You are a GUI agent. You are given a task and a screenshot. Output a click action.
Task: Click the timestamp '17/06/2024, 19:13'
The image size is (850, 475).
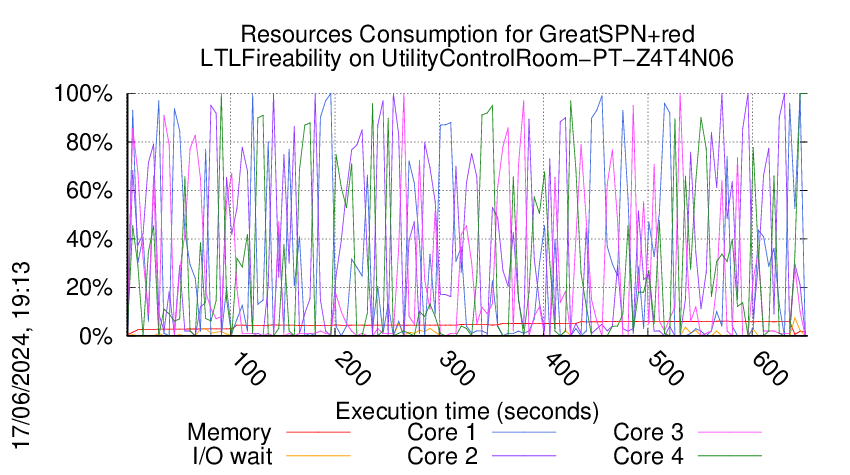point(21,356)
